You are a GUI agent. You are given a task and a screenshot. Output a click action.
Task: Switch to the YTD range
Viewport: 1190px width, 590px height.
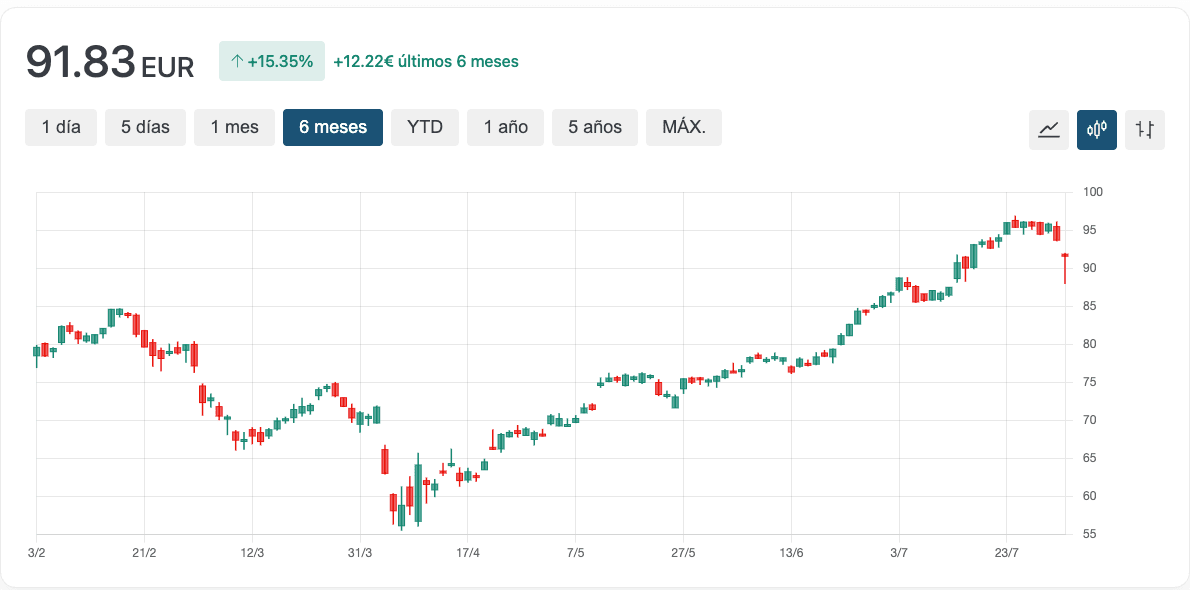(x=424, y=127)
